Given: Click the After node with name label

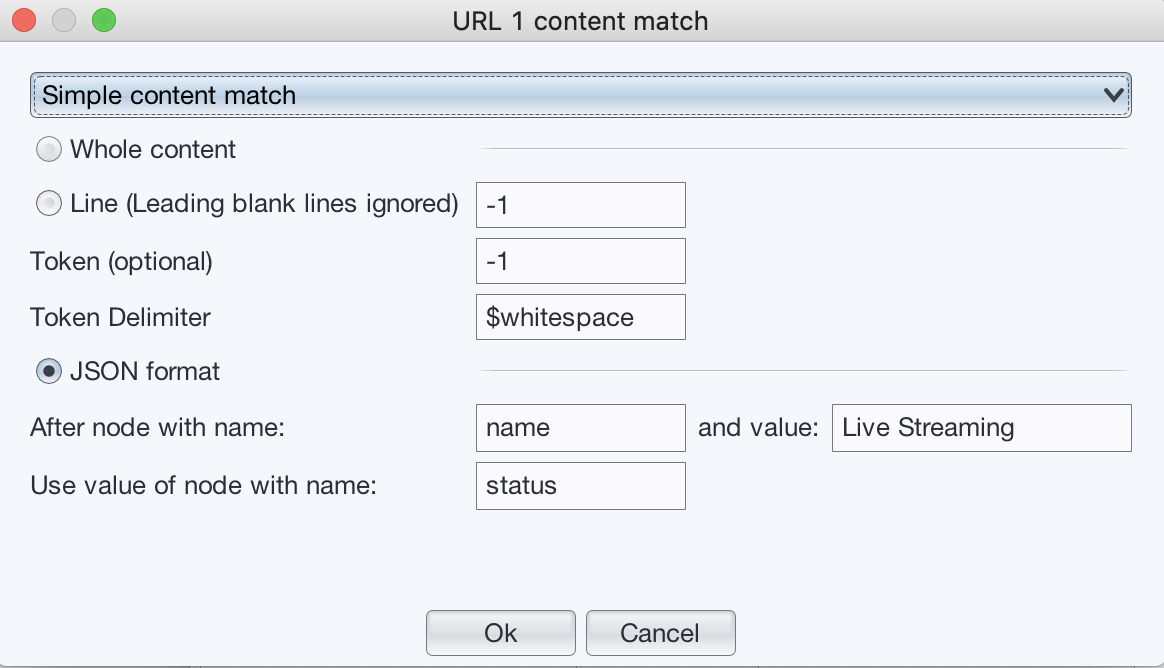Looking at the screenshot, I should click(x=158, y=428).
